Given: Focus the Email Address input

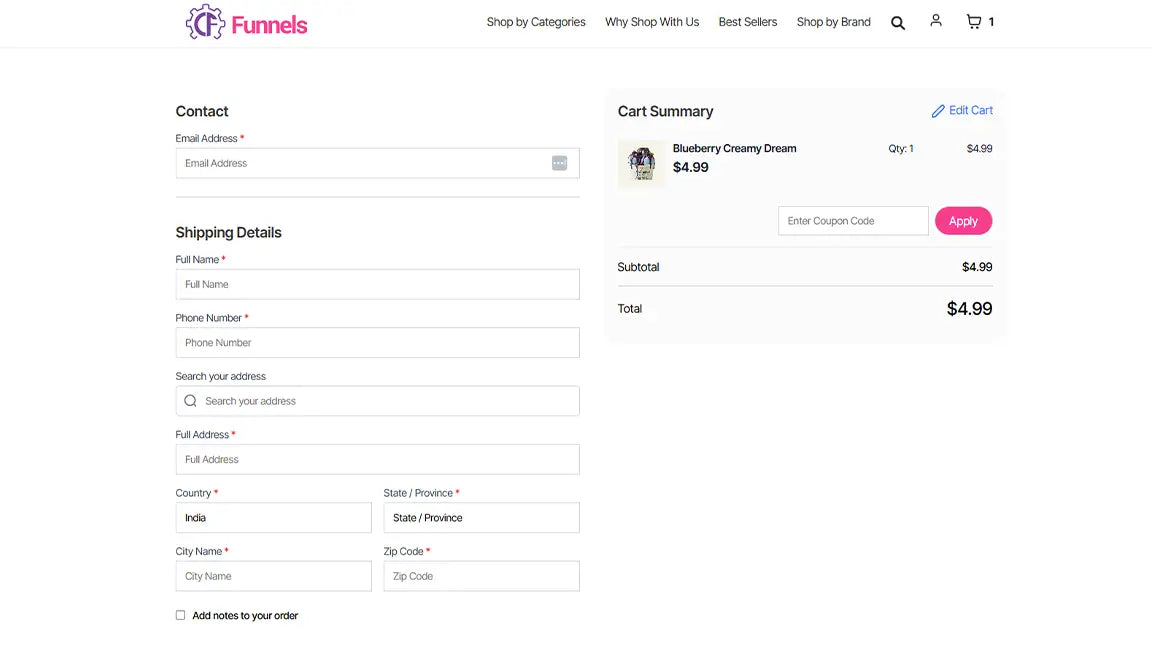Looking at the screenshot, I should click(377, 163).
